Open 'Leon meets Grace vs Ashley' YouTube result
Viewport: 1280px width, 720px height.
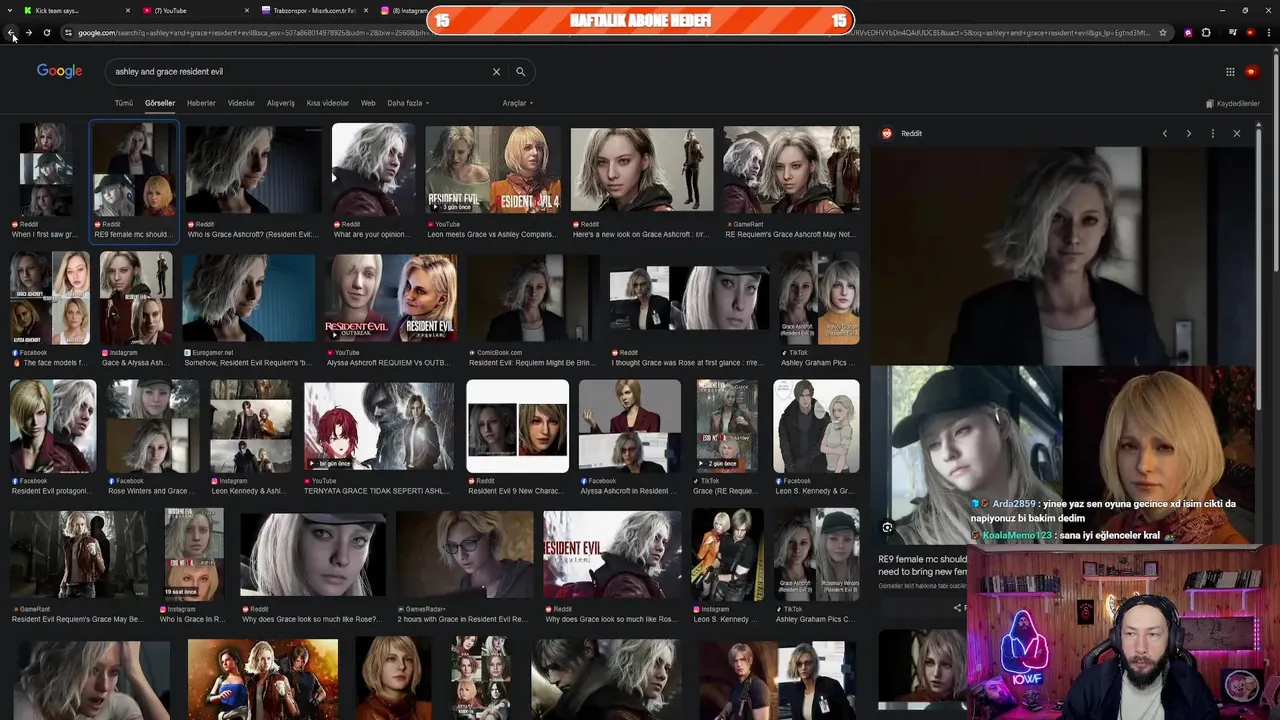point(493,182)
